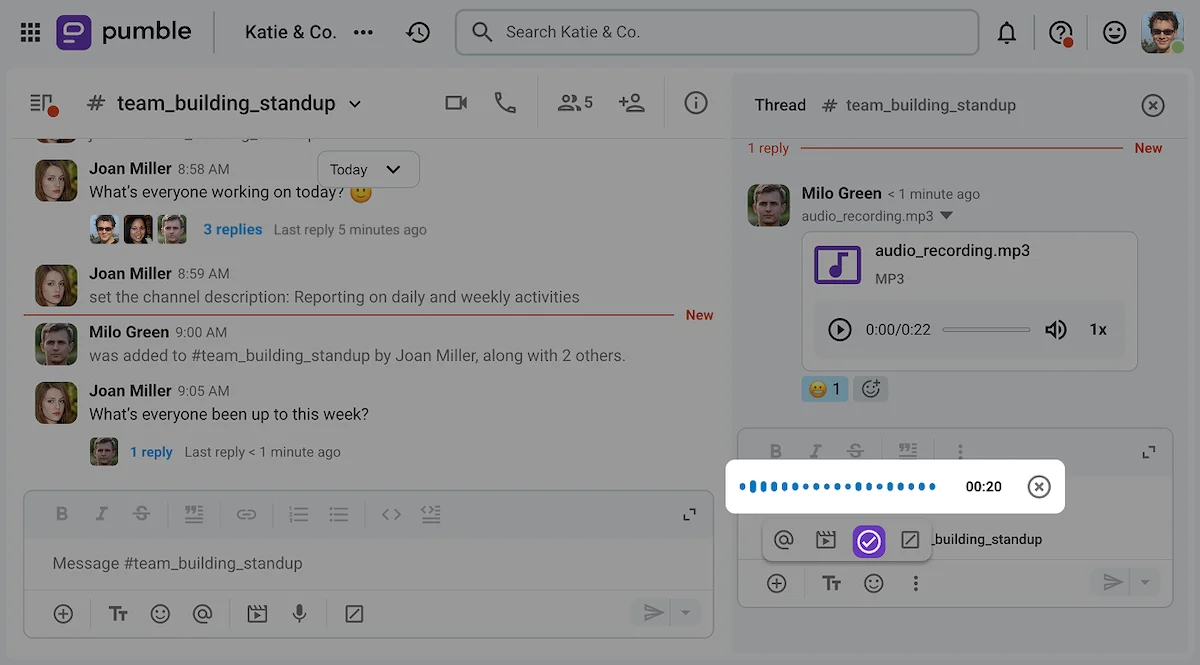This screenshot has height=665, width=1200.
Task: Open user profile avatar in top bar
Action: point(1162,33)
